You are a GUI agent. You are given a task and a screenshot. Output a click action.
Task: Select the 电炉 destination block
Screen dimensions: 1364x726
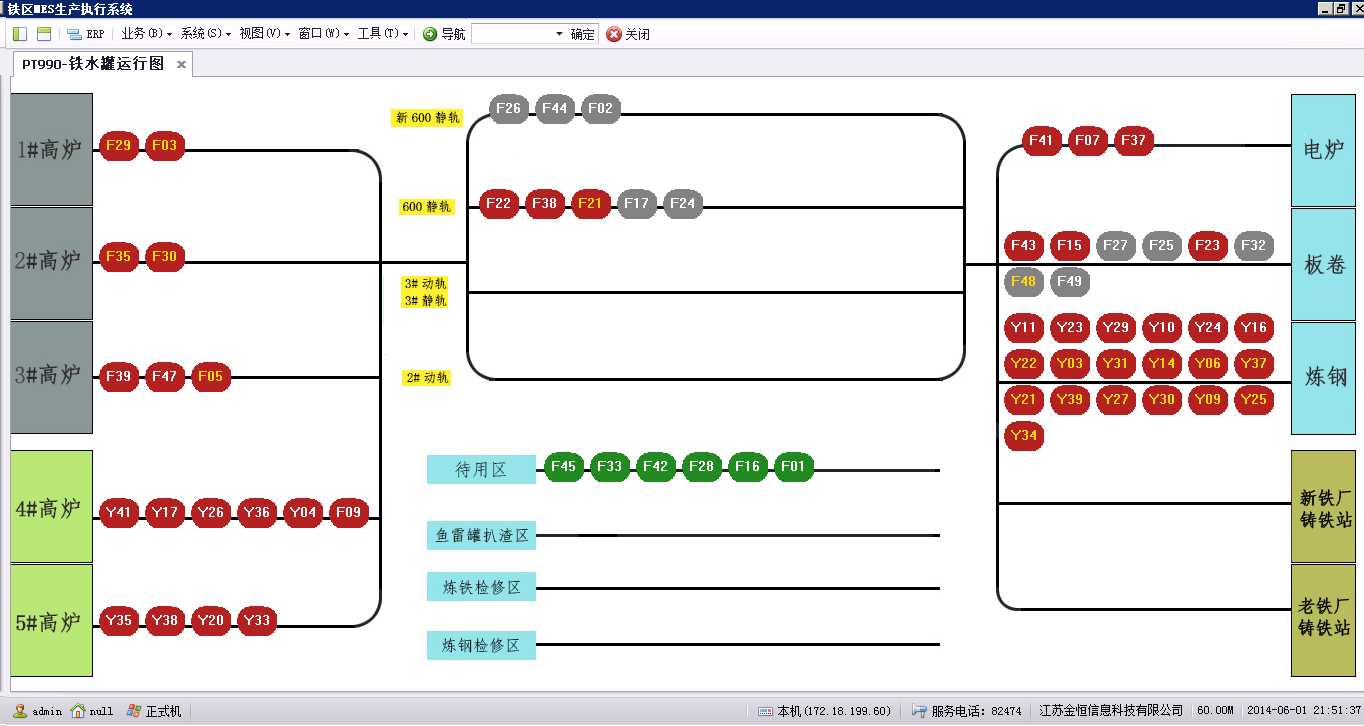(1323, 150)
